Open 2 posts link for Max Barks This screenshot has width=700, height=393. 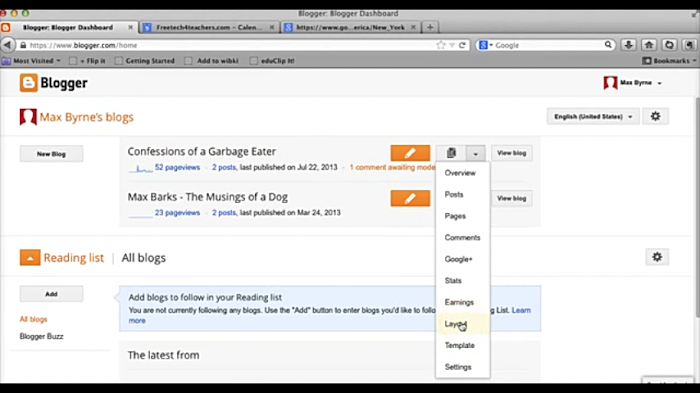(x=224, y=213)
